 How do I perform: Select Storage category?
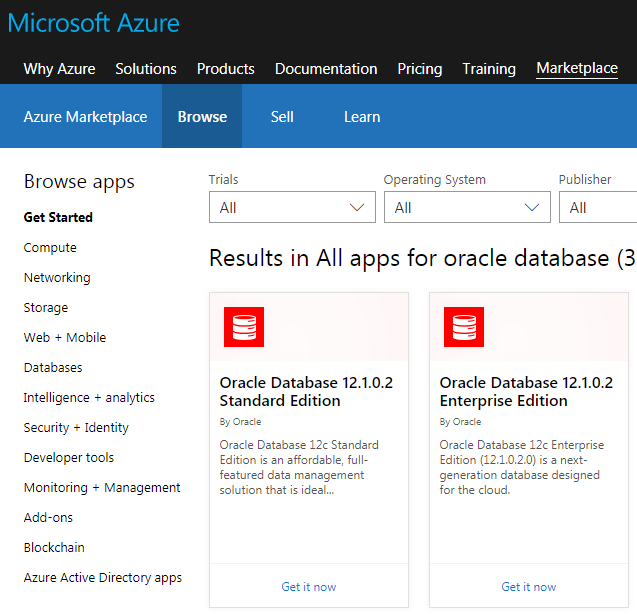tap(46, 308)
